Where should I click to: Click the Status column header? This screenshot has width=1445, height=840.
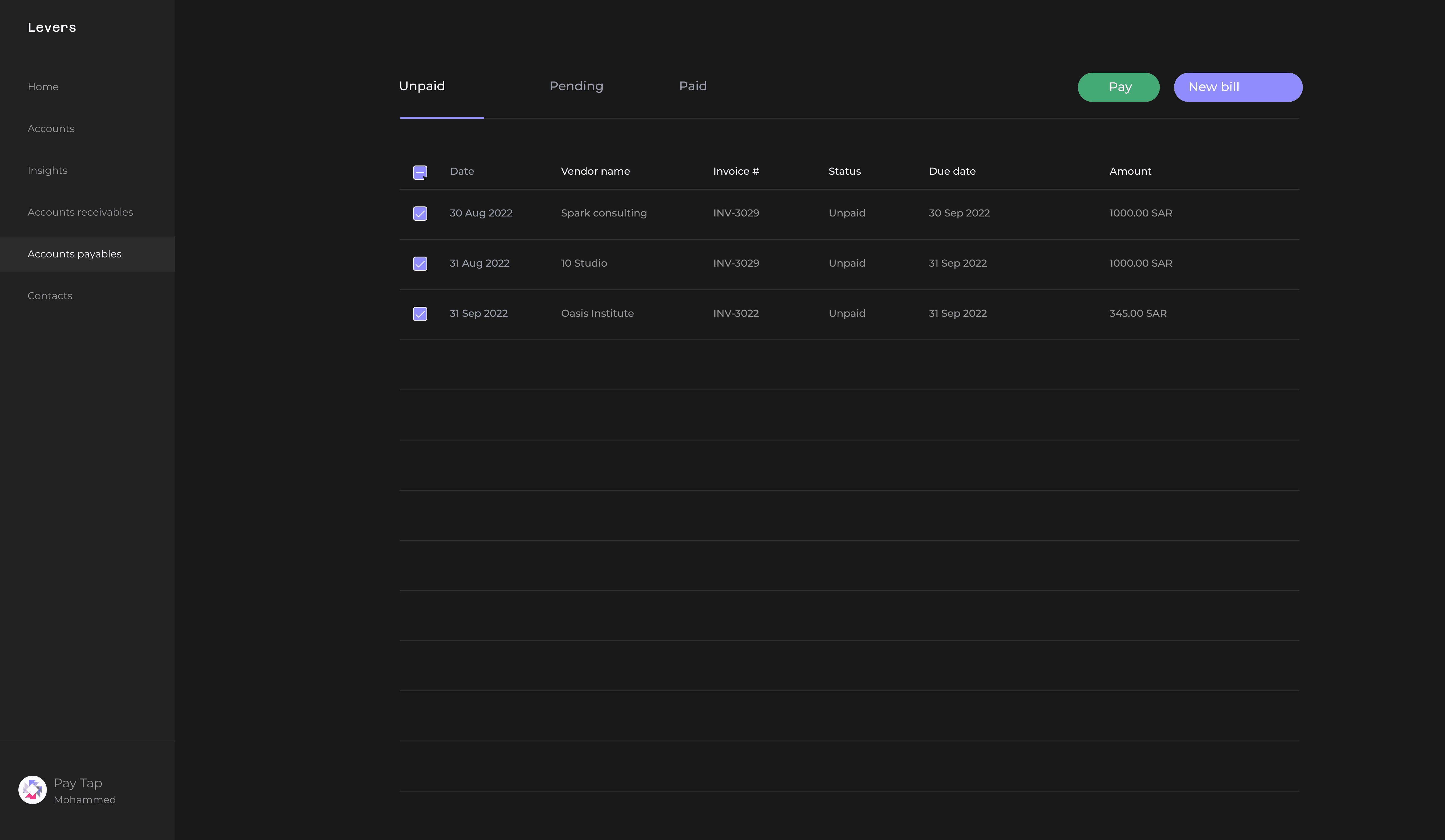845,171
